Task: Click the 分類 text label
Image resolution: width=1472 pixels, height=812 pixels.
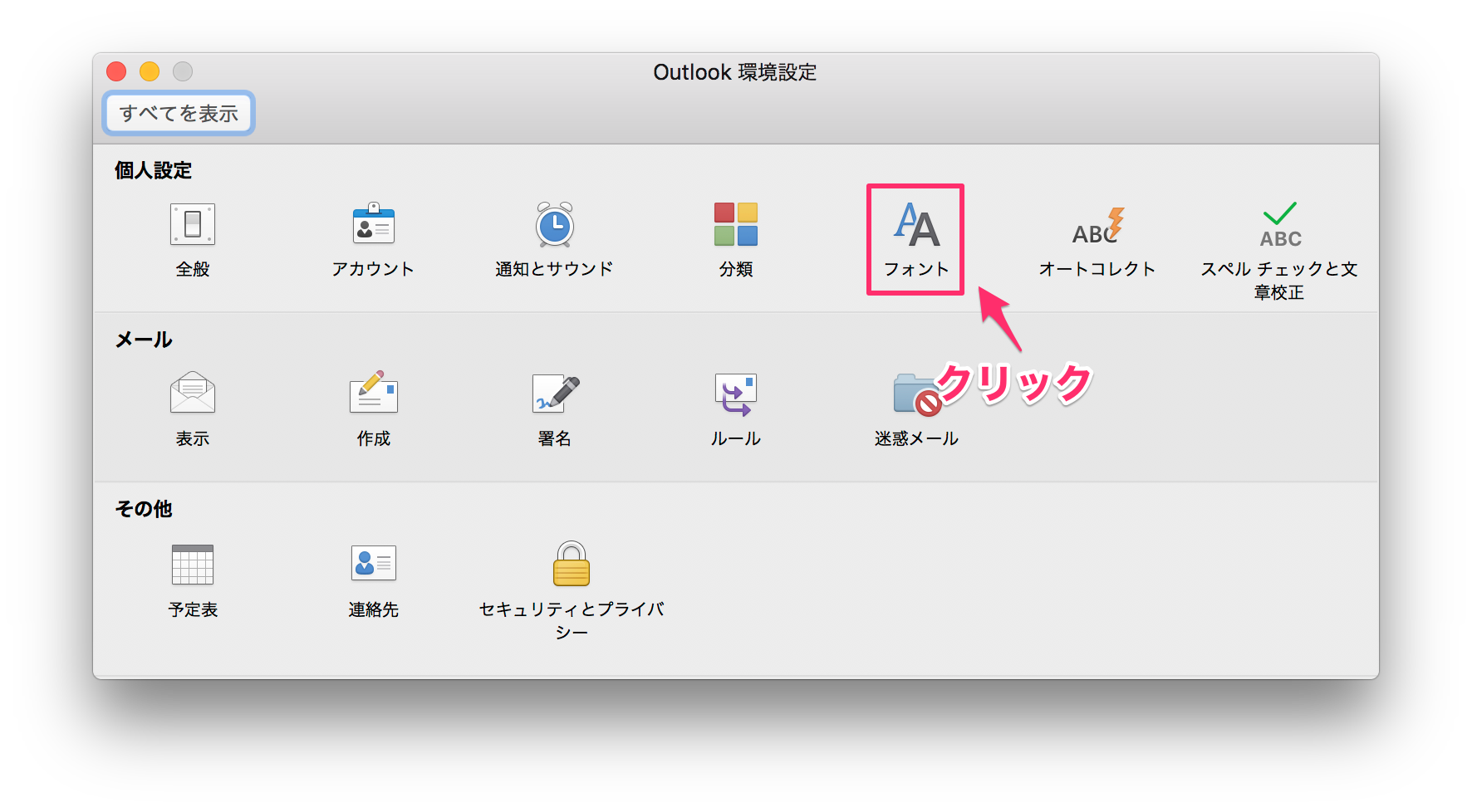Action: 736,269
